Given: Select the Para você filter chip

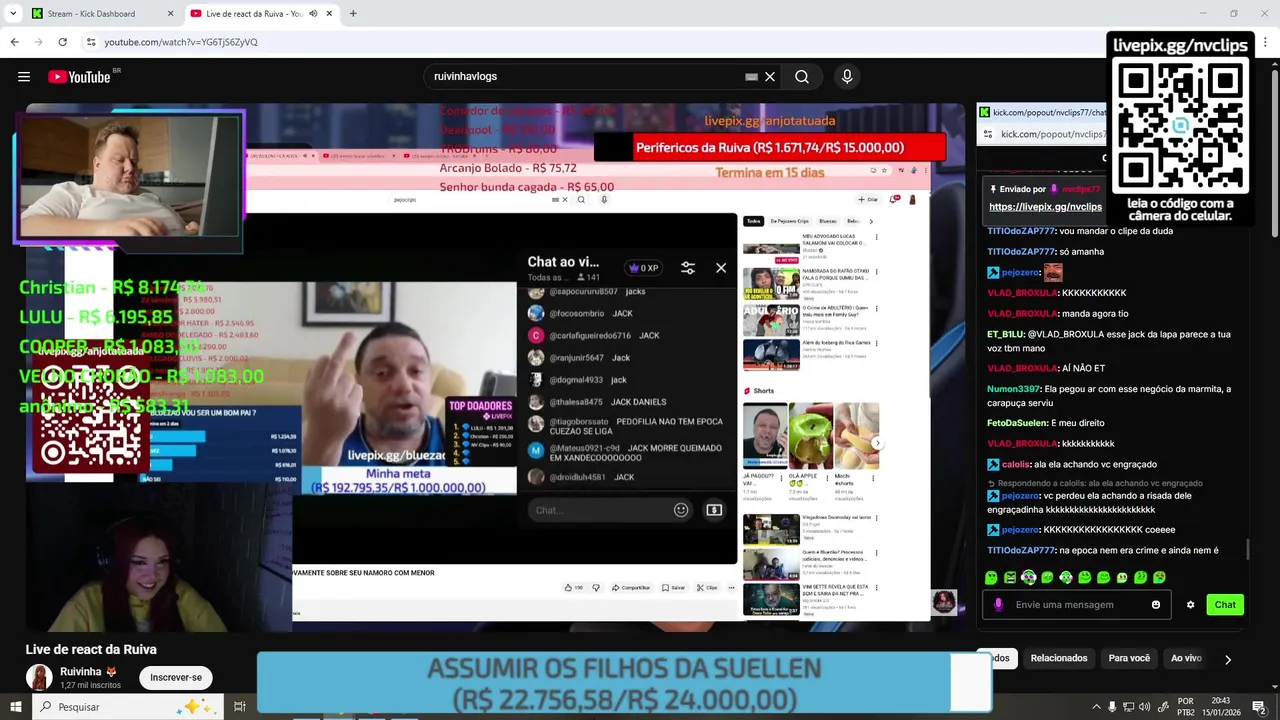Looking at the screenshot, I should point(1129,658).
